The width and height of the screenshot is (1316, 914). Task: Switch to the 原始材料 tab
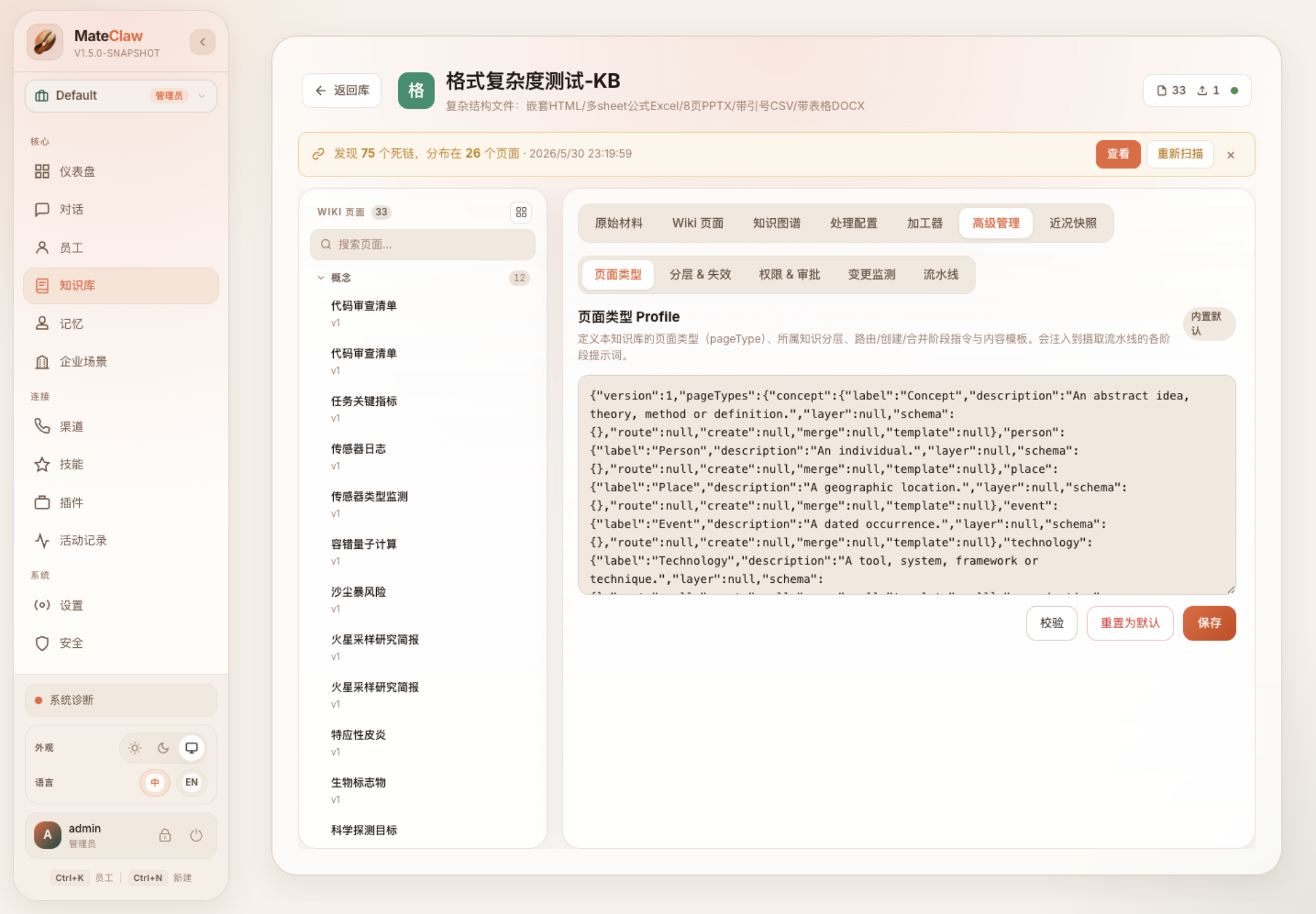pyautogui.click(x=618, y=223)
